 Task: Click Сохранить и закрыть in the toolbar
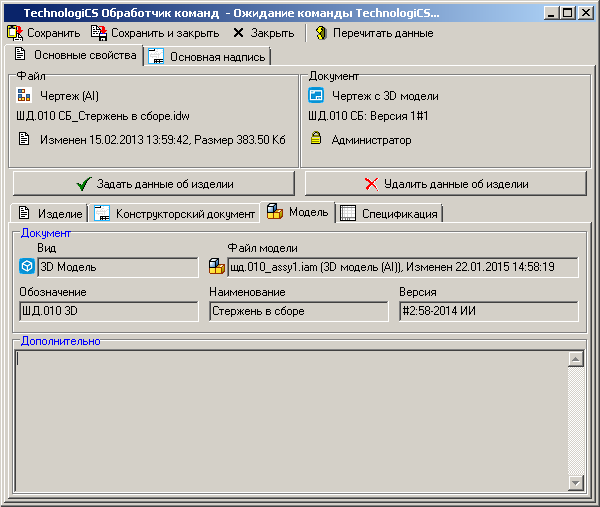point(154,33)
